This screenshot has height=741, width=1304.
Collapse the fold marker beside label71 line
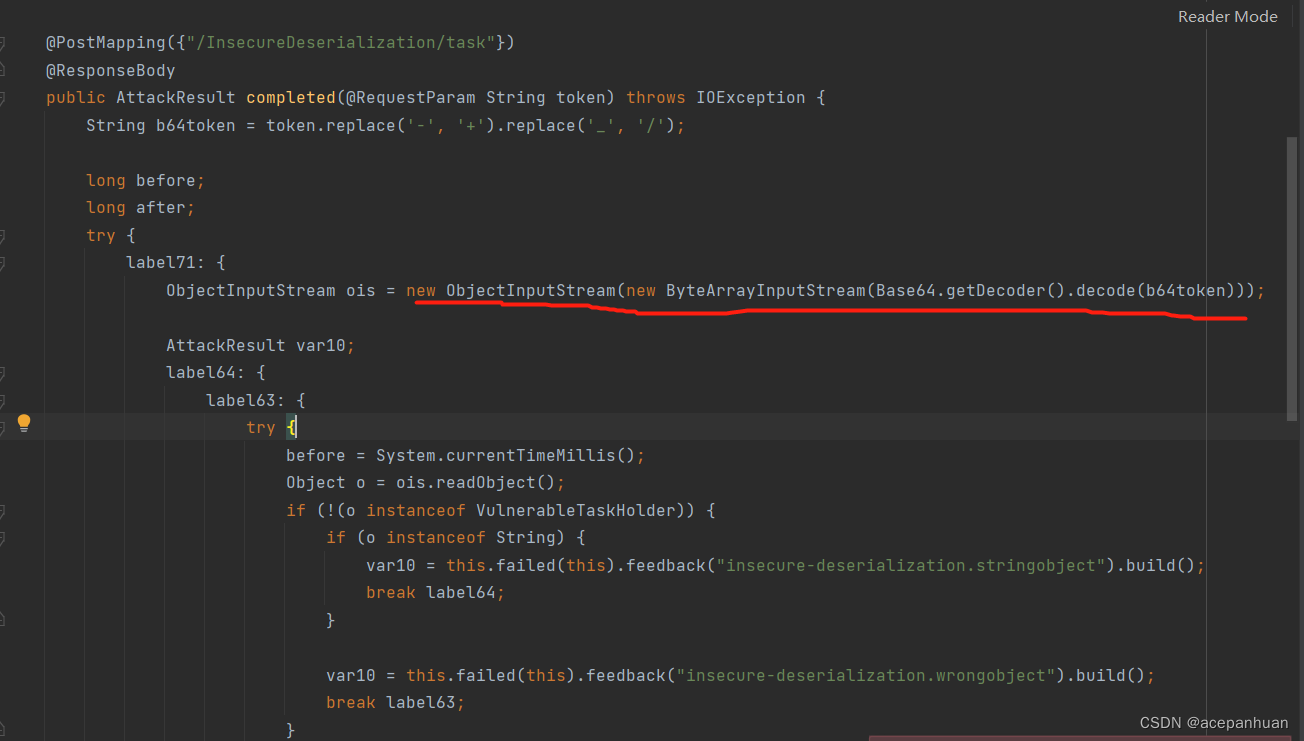tap(3, 263)
